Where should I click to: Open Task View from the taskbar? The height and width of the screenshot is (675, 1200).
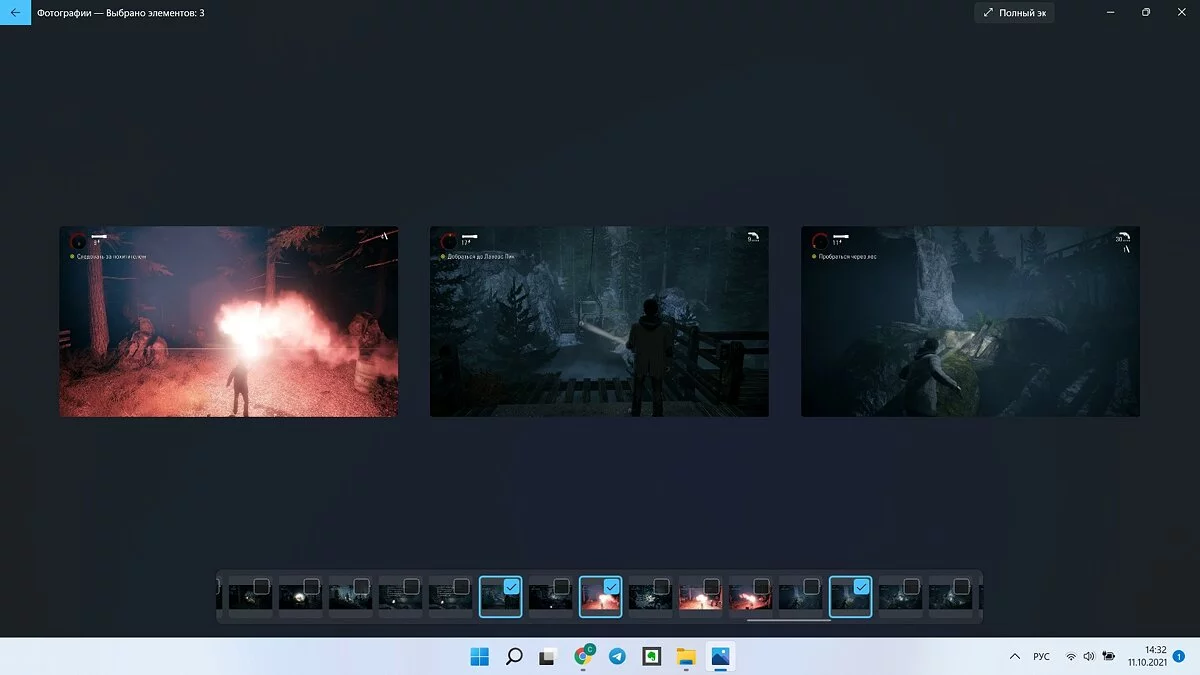click(548, 656)
